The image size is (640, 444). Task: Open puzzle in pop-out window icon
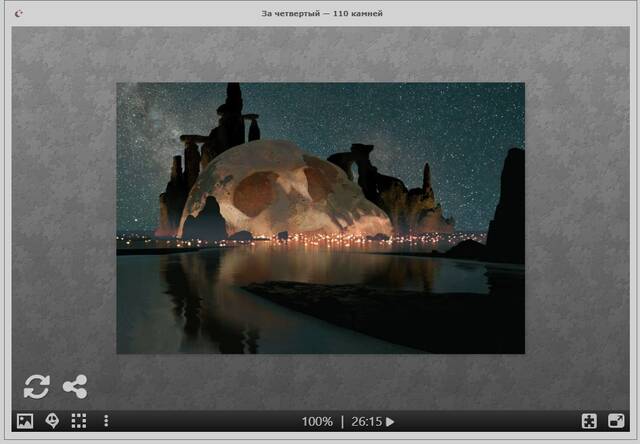coord(616,422)
